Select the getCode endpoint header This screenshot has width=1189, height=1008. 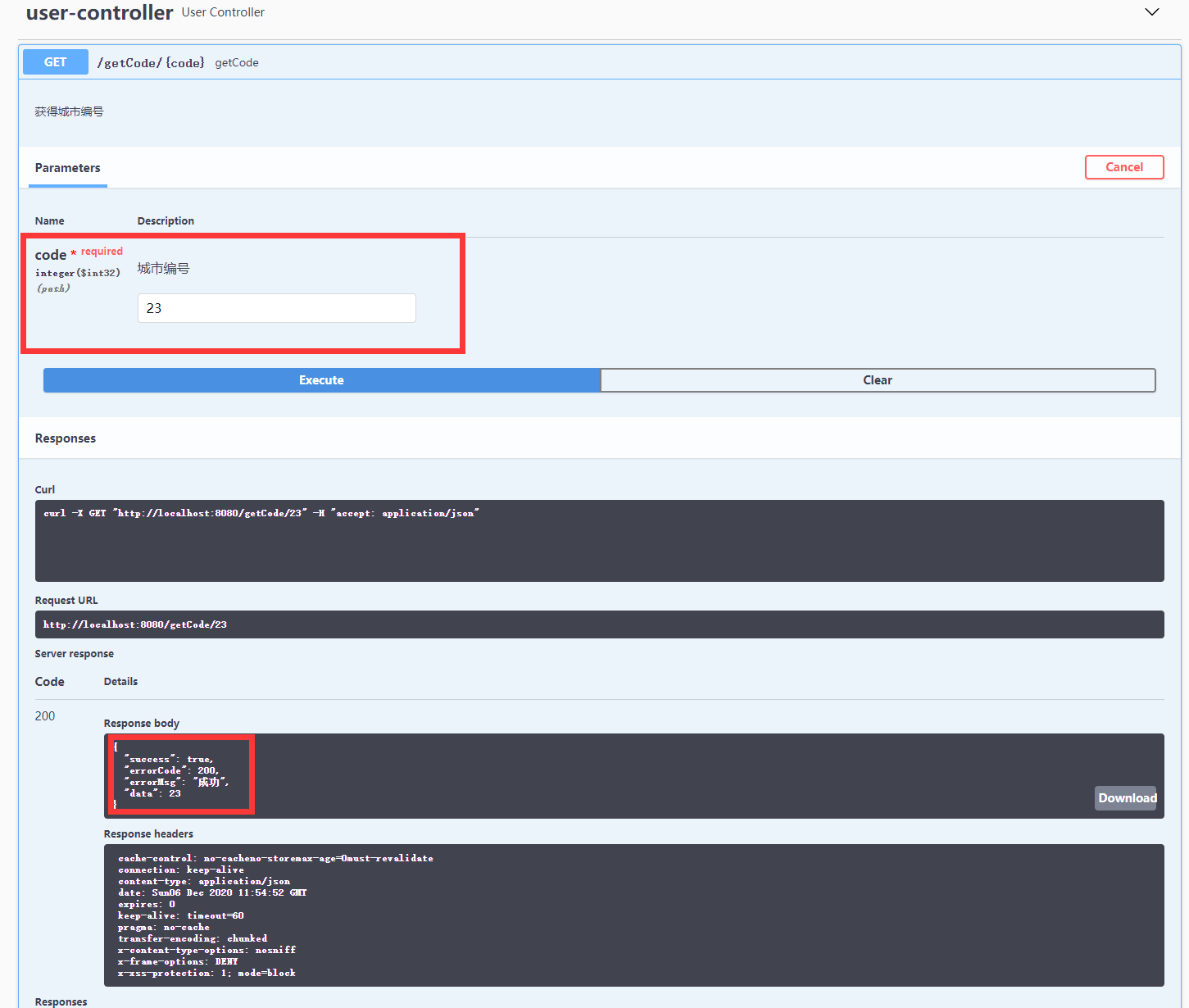click(x=236, y=62)
